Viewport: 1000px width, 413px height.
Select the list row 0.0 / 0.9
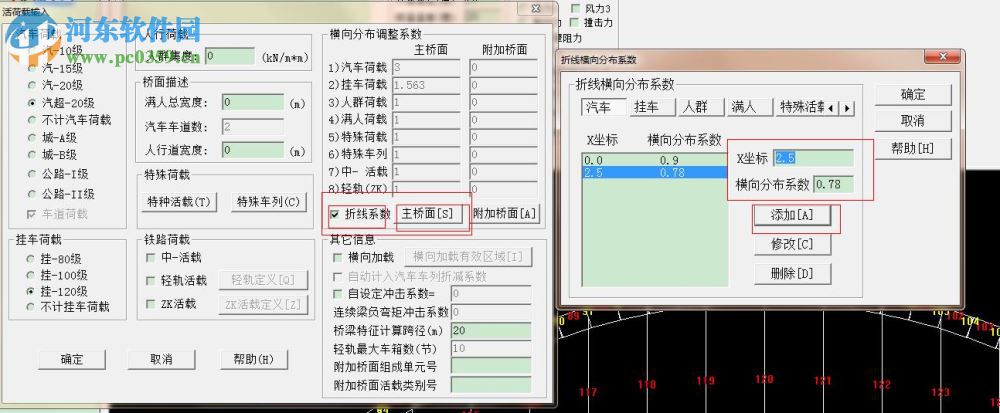pos(654,161)
